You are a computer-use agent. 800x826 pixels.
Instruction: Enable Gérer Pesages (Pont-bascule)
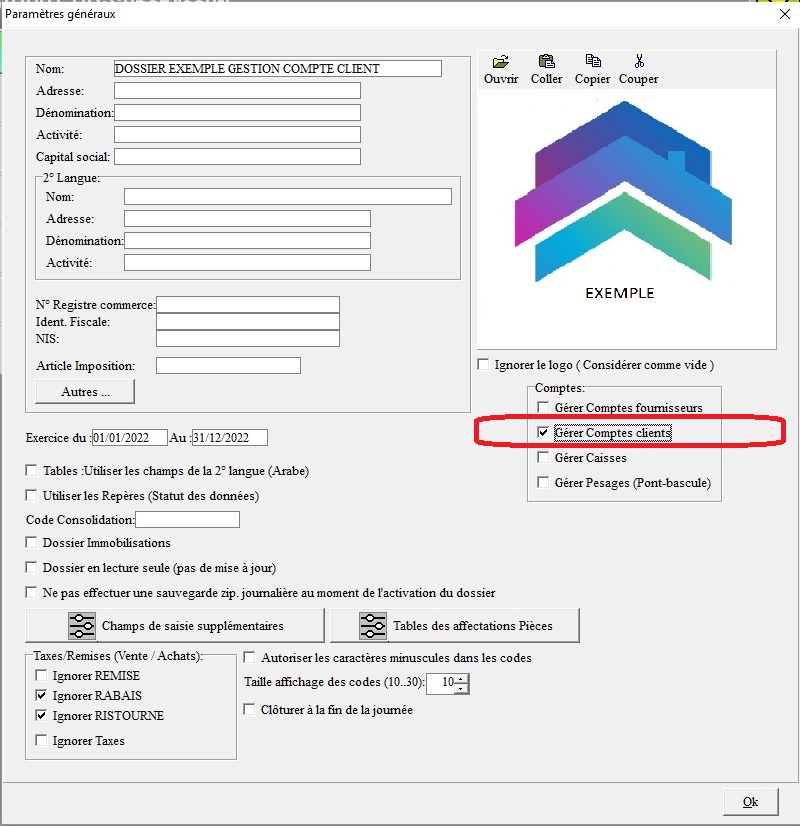(543, 483)
